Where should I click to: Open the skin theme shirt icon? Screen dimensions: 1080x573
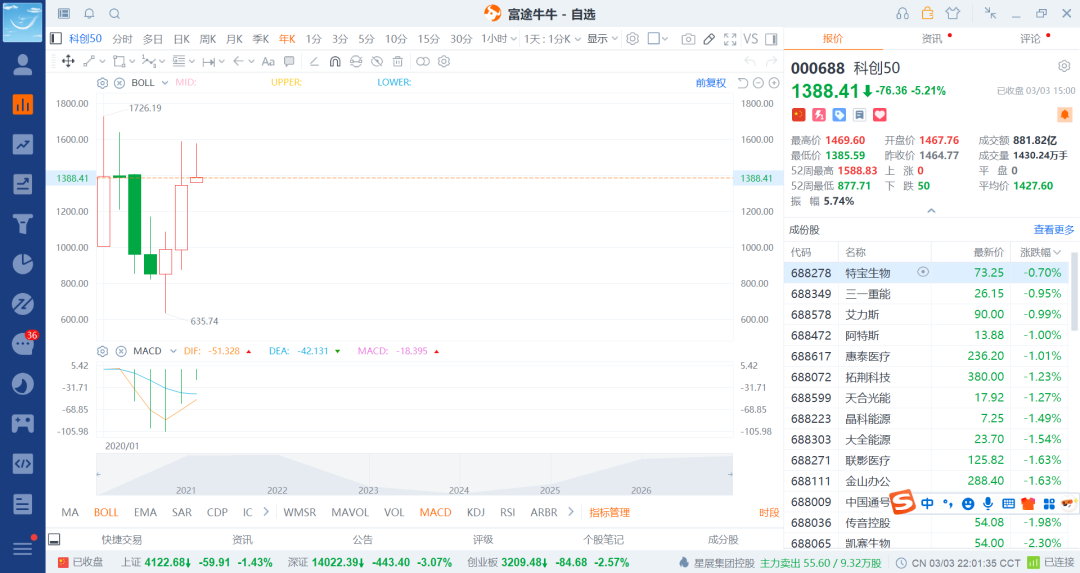click(x=953, y=13)
